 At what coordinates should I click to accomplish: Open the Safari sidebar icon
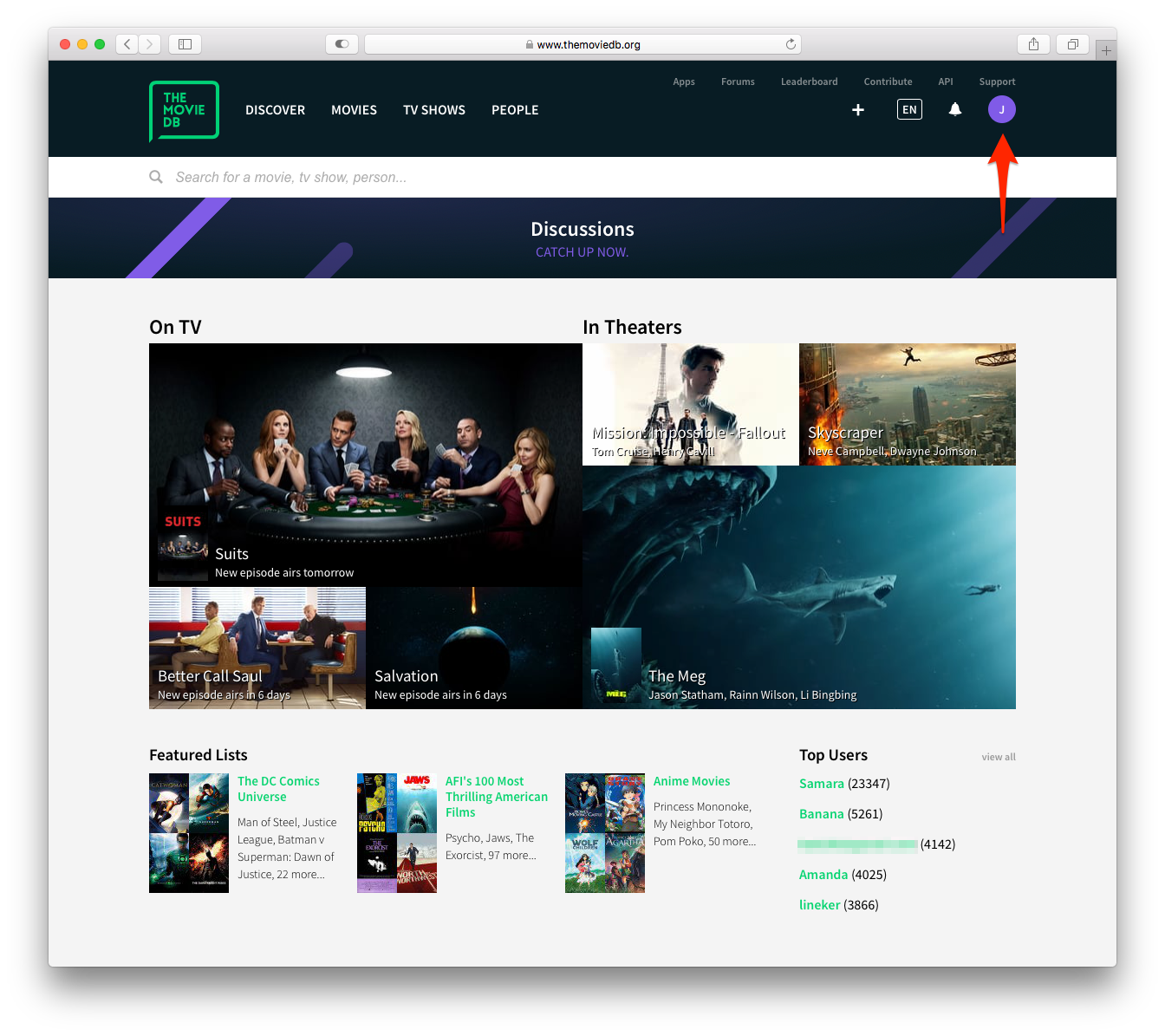(x=185, y=43)
